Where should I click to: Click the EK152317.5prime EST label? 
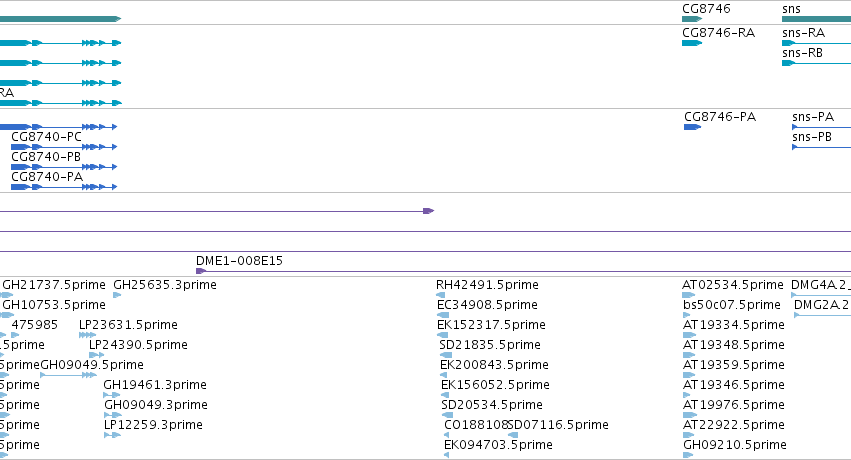(491, 325)
